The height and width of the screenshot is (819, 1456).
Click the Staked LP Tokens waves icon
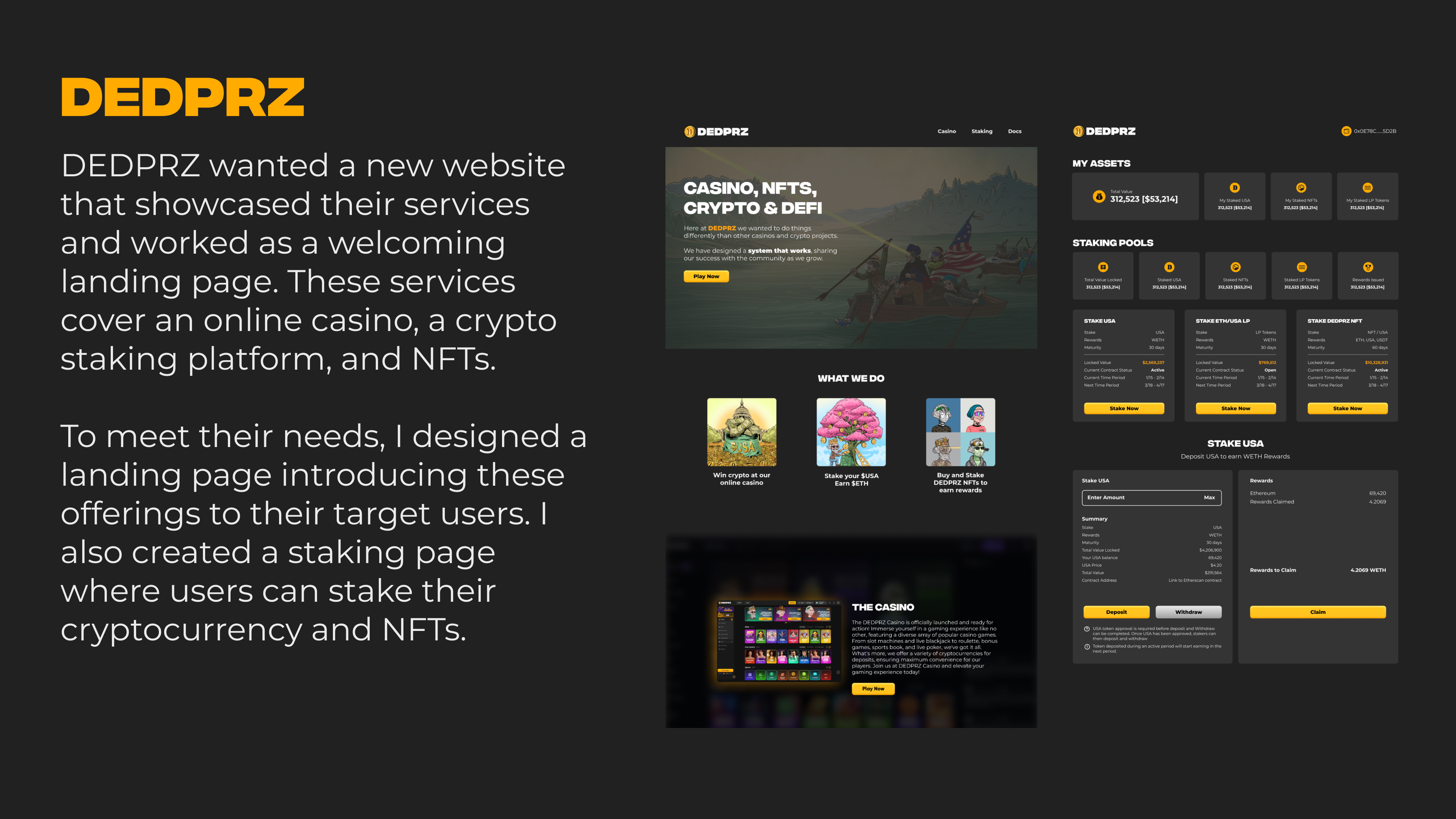tap(1301, 267)
